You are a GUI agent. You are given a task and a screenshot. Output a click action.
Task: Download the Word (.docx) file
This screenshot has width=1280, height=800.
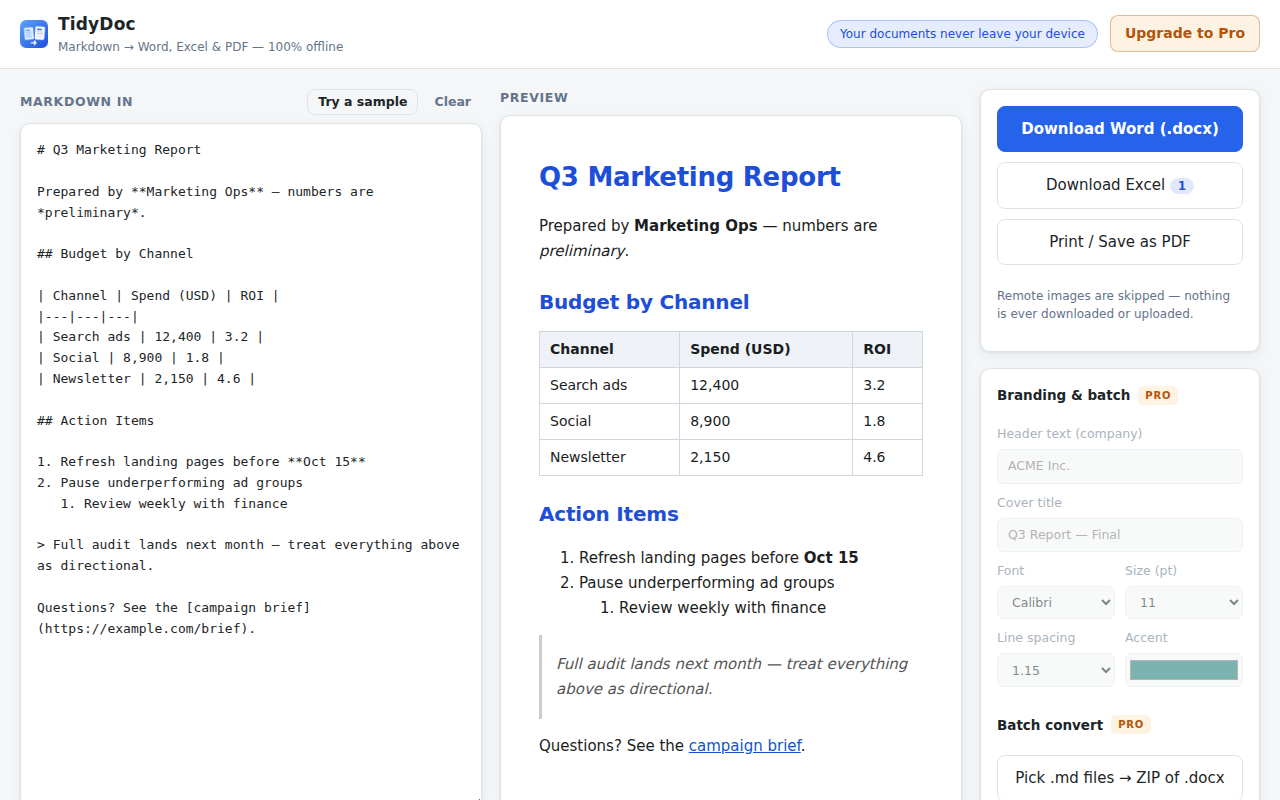click(x=1120, y=129)
